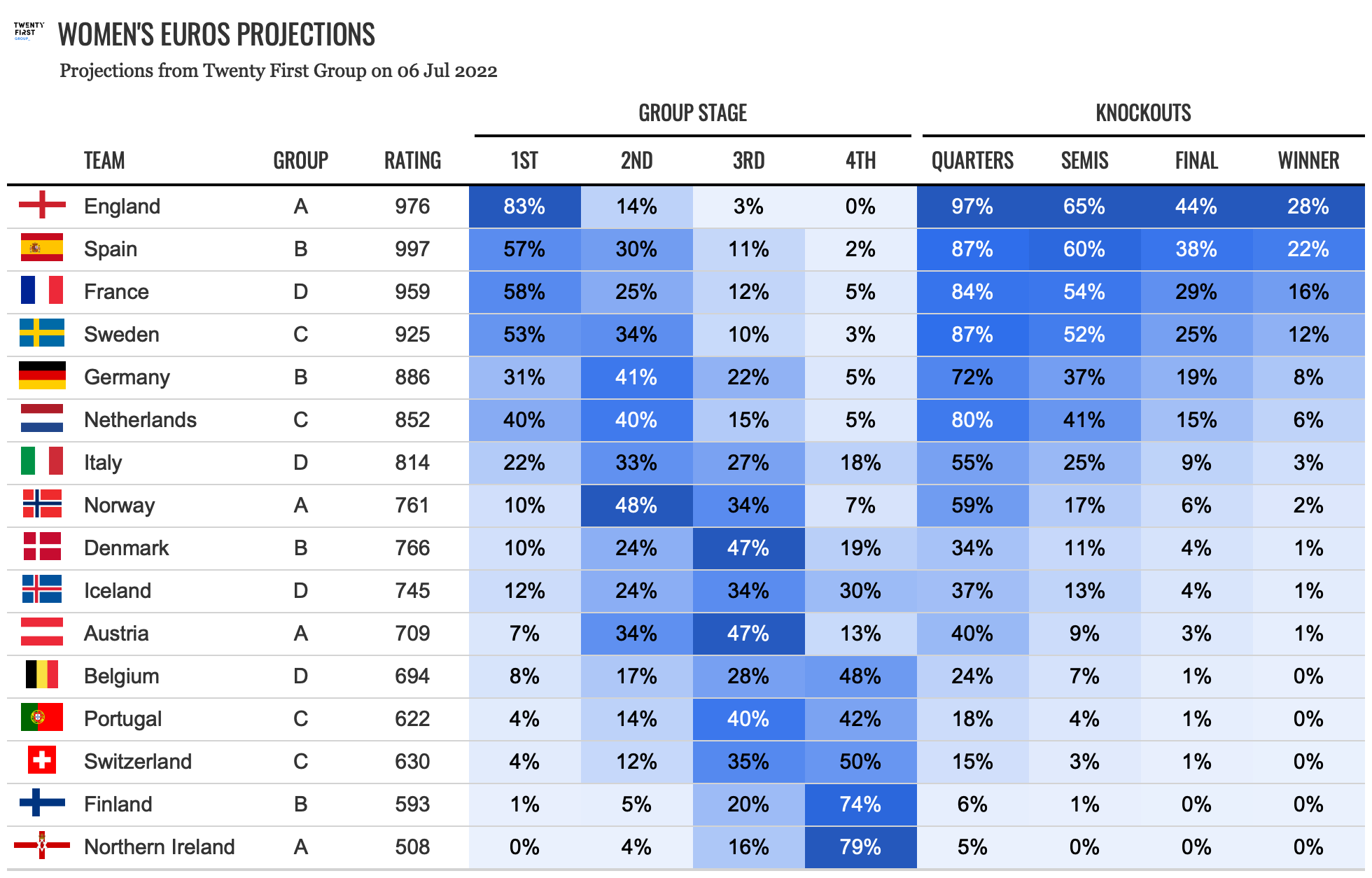Click the Netherlands team name
This screenshot has width=1372, height=878.
pos(140,420)
